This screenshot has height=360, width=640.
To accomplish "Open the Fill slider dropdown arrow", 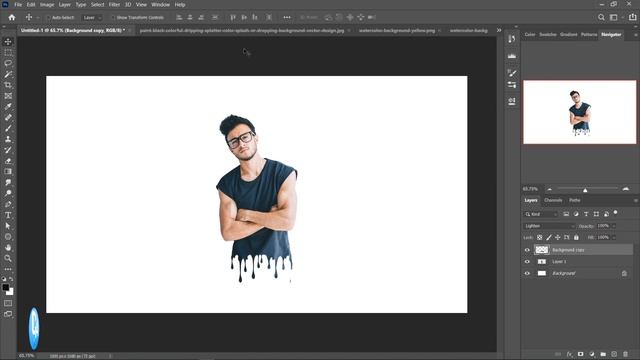I will [x=614, y=238].
